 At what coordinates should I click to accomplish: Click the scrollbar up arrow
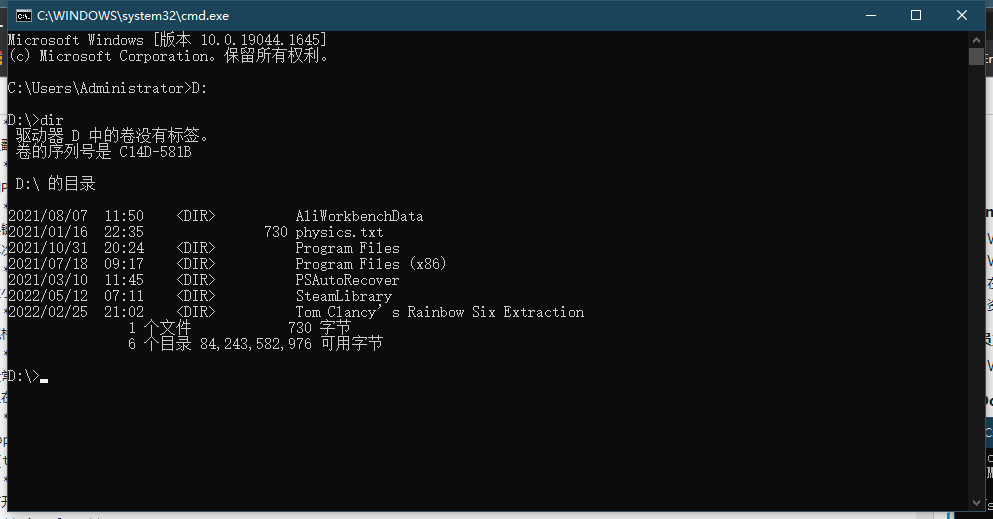(976, 39)
